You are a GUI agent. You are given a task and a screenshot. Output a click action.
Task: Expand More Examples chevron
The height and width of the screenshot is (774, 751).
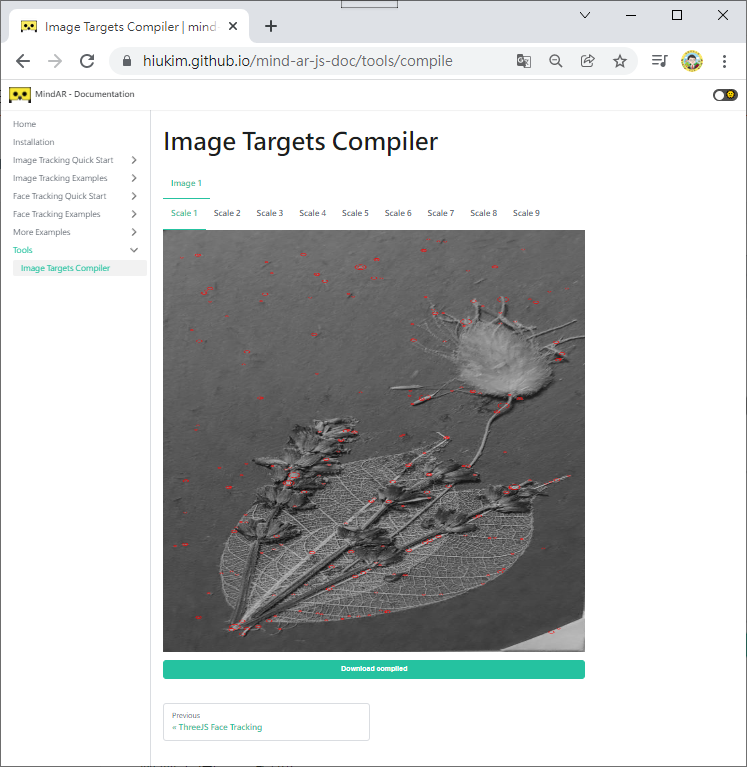click(134, 232)
